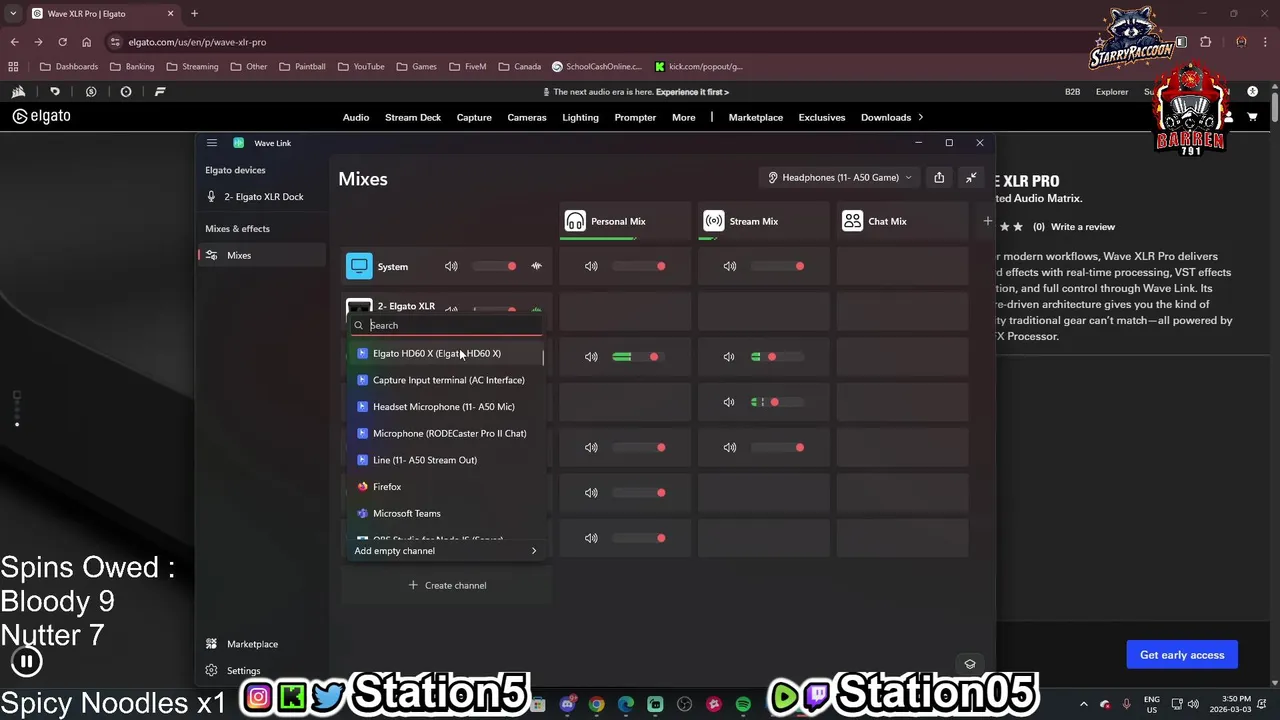Open the Lighting menu on Elgato site
Screen dimensions: 1280x720
tap(580, 117)
